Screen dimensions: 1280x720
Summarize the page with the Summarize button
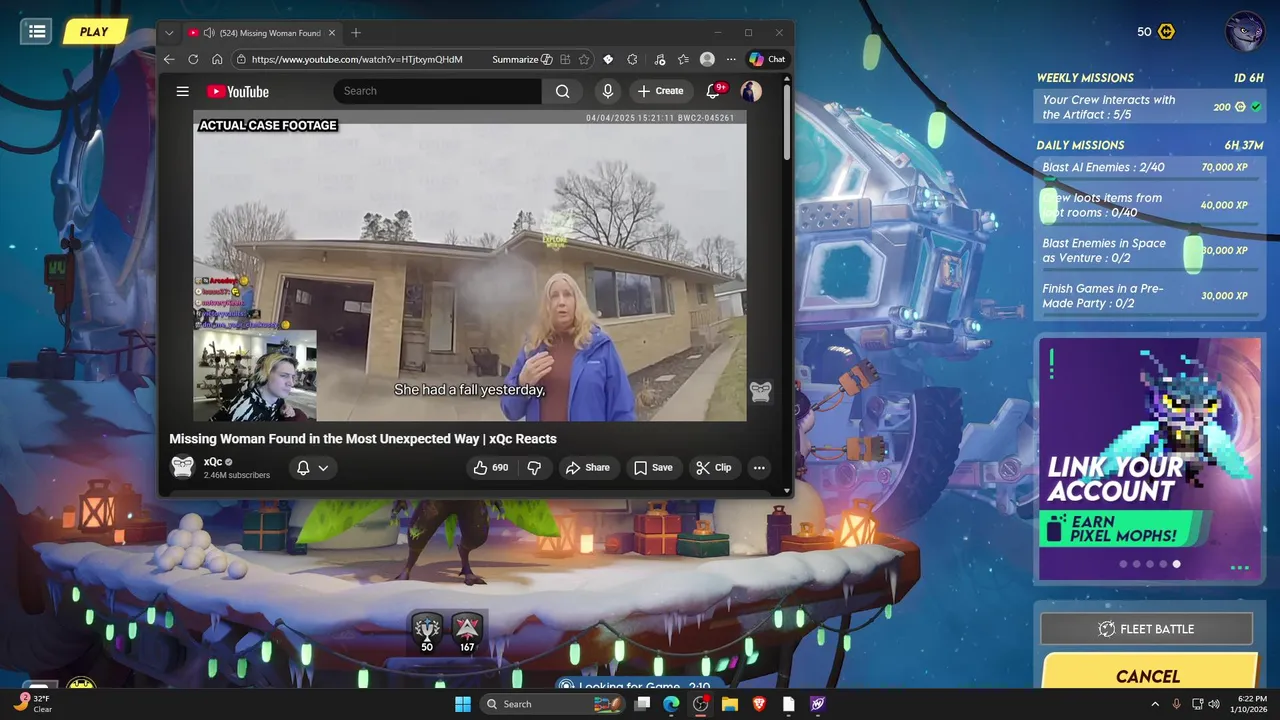point(522,59)
